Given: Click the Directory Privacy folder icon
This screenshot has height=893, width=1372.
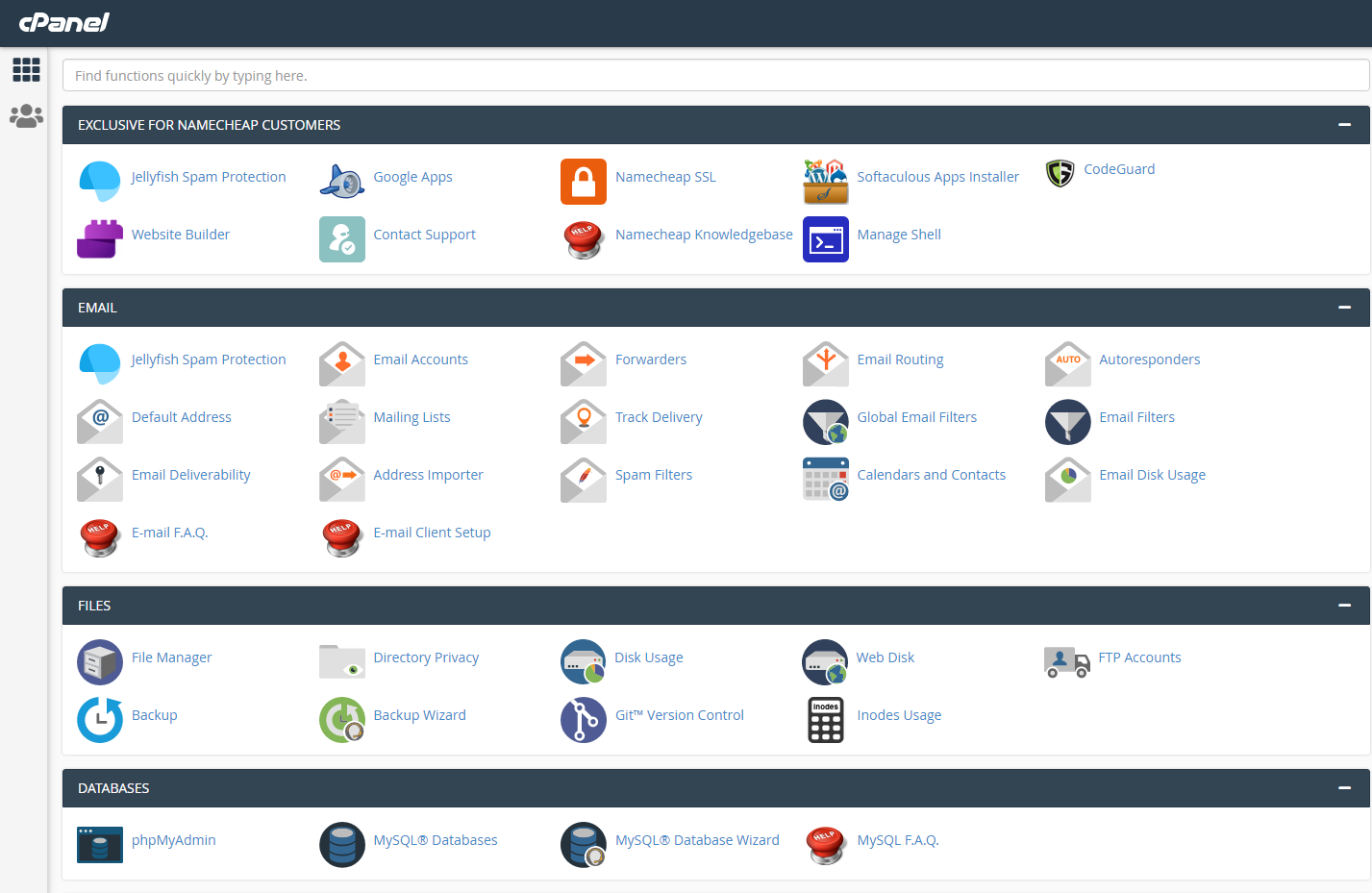Looking at the screenshot, I should pyautogui.click(x=342, y=662).
